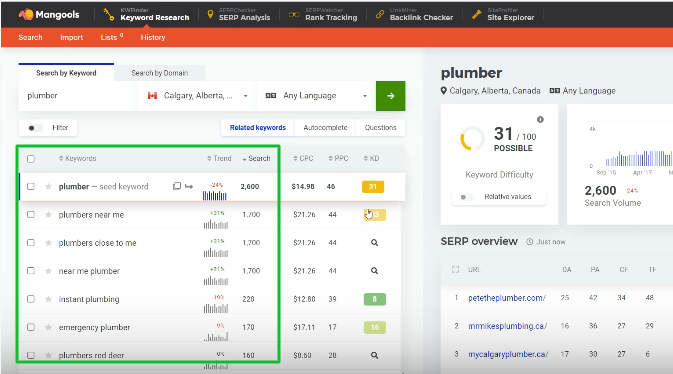Sort by PPC column
Screen dimensions: 673x374
pyautogui.click(x=338, y=158)
